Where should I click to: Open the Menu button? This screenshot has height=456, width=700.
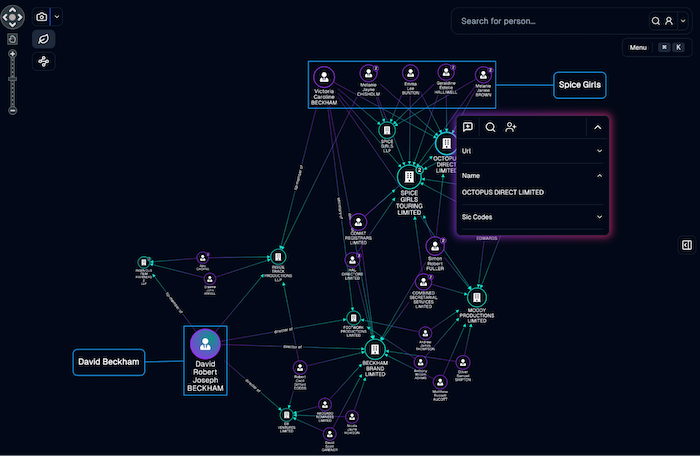pyautogui.click(x=638, y=47)
